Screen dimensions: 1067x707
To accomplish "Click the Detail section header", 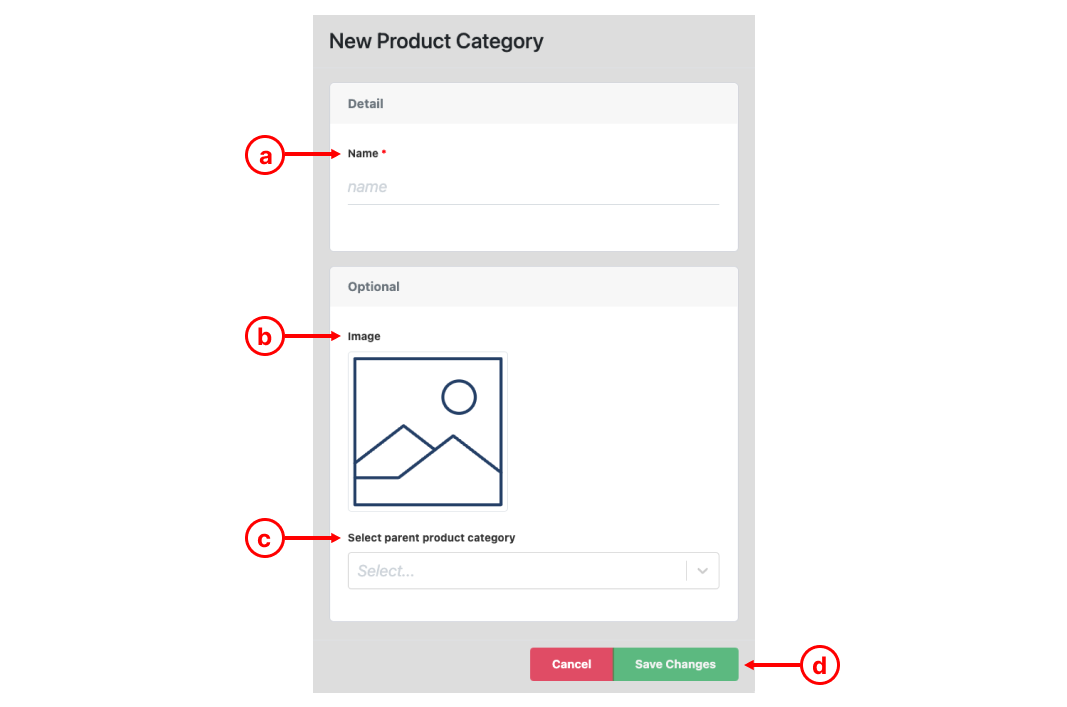I will 534,103.
